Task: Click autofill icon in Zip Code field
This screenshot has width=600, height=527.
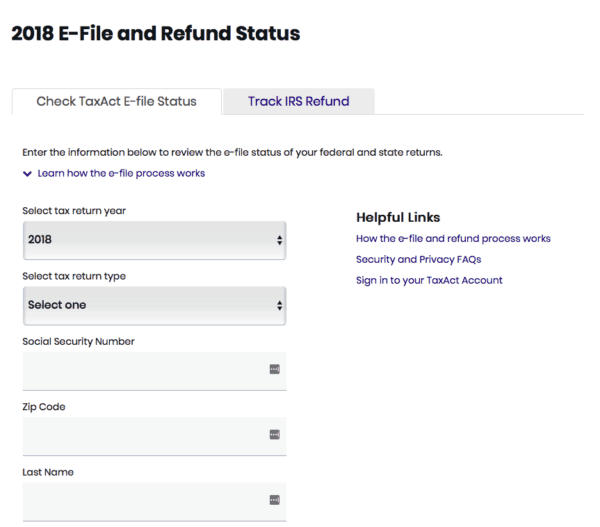Action: 275,435
